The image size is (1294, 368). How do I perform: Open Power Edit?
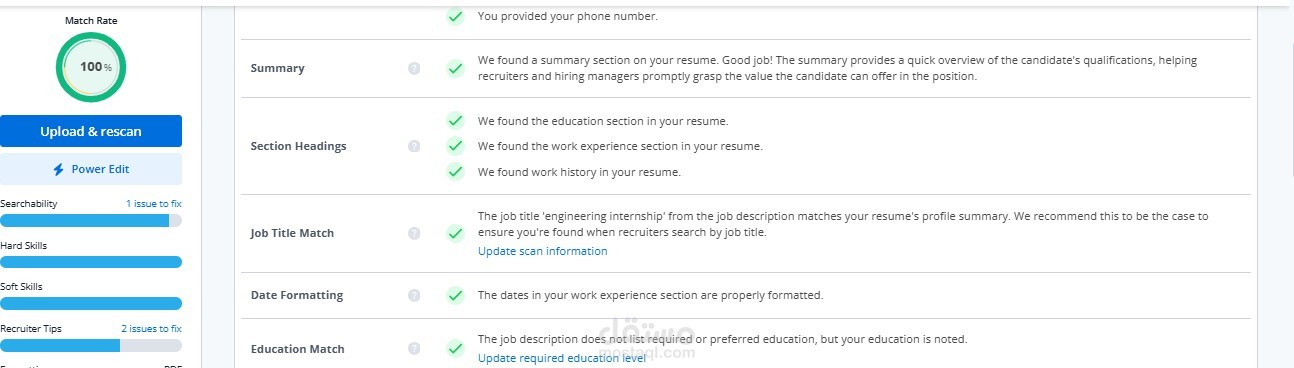91,169
